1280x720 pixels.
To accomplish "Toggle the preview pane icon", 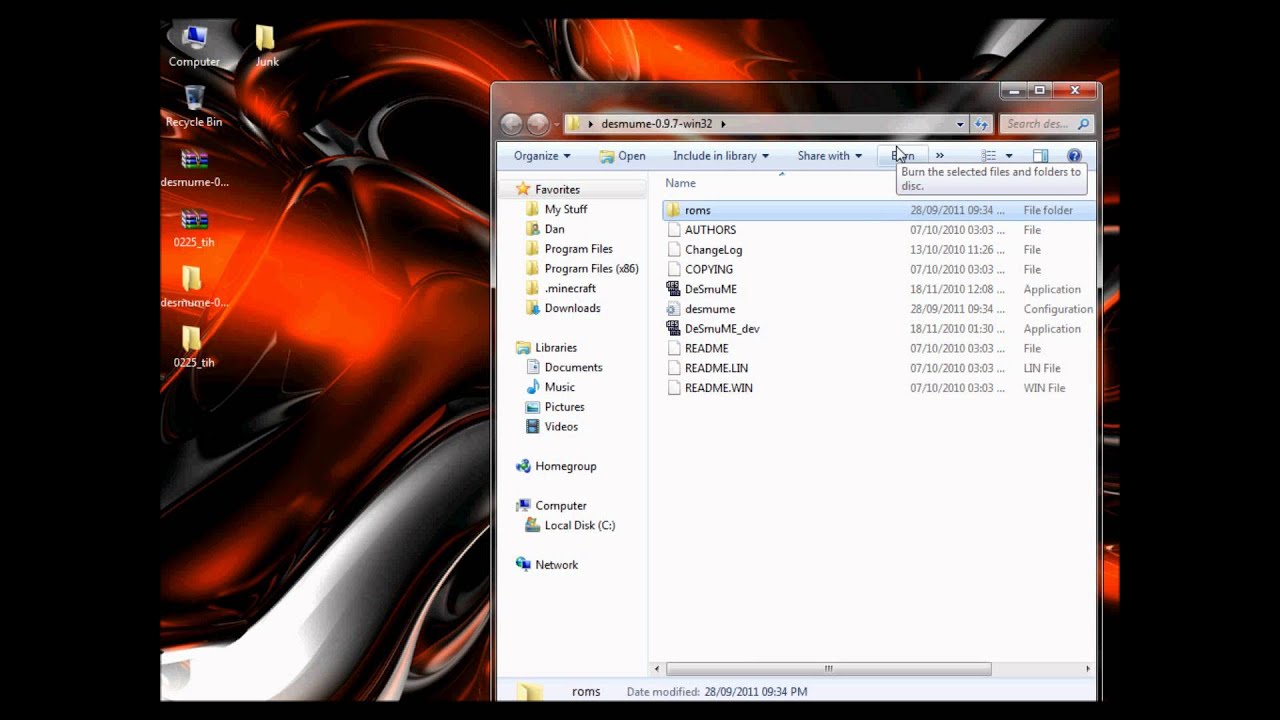I will tap(1040, 156).
